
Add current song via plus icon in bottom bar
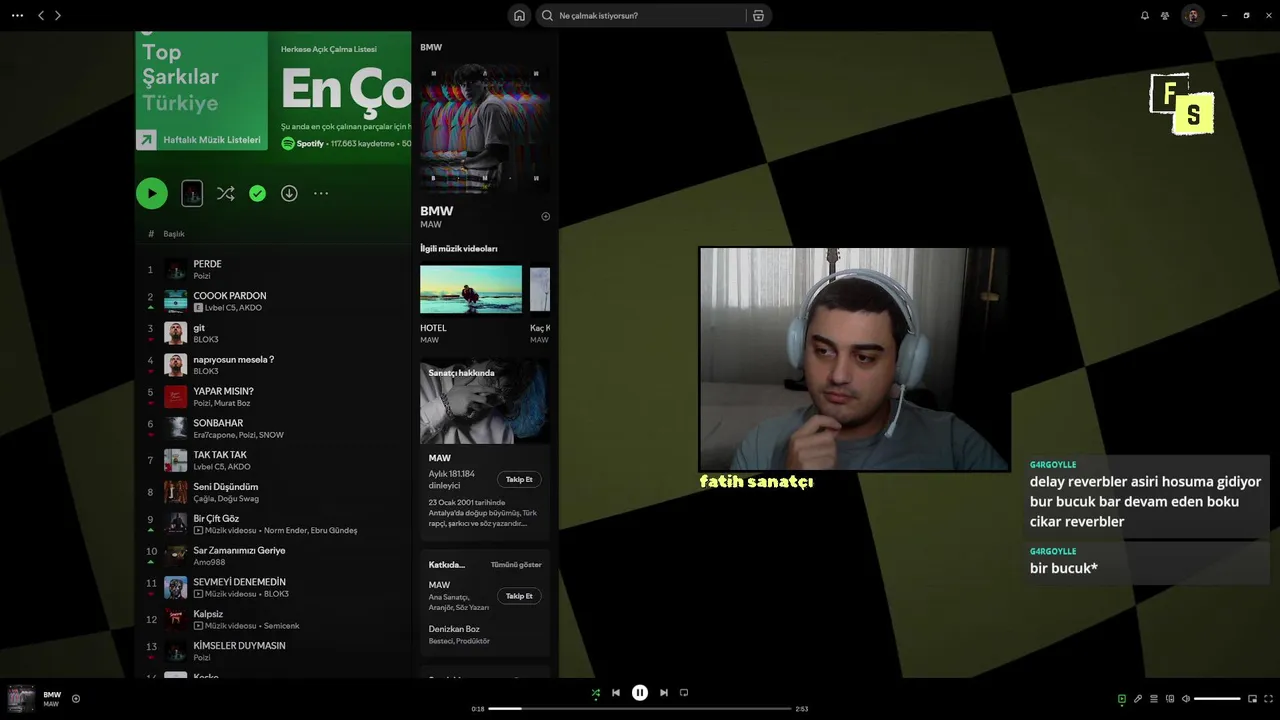tap(76, 699)
